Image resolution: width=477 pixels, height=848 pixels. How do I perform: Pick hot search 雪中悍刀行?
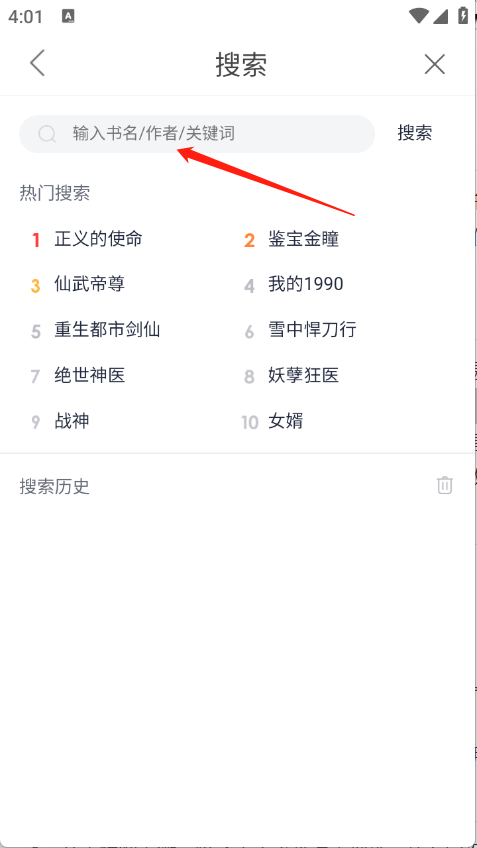(312, 330)
